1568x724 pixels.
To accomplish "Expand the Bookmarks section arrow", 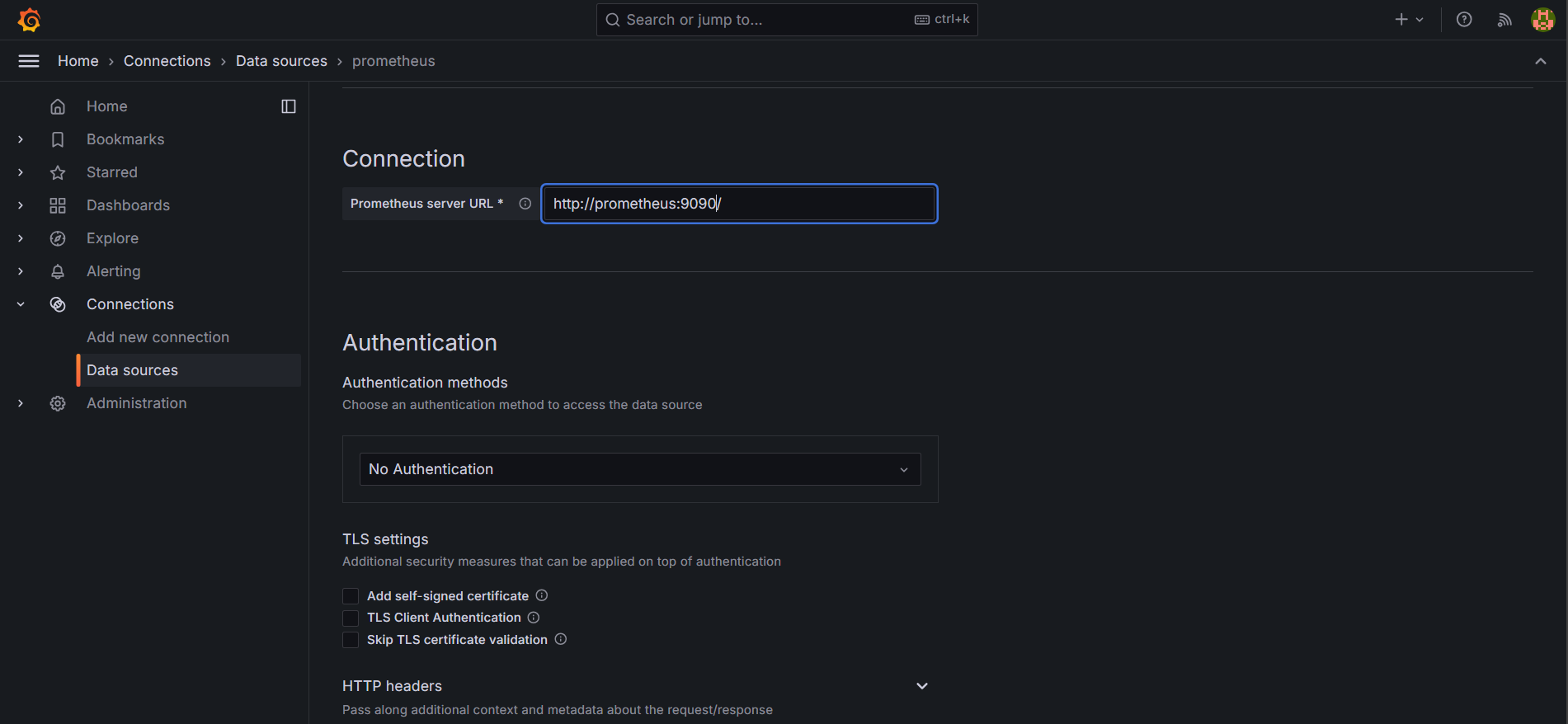I will 21,139.
